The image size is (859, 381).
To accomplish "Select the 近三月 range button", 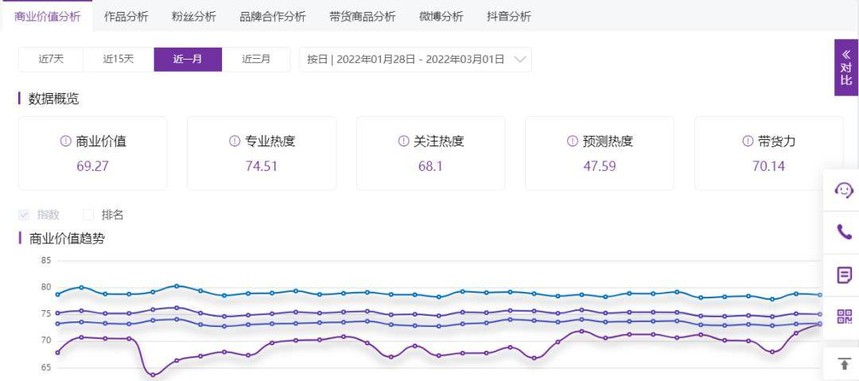I will 256,59.
